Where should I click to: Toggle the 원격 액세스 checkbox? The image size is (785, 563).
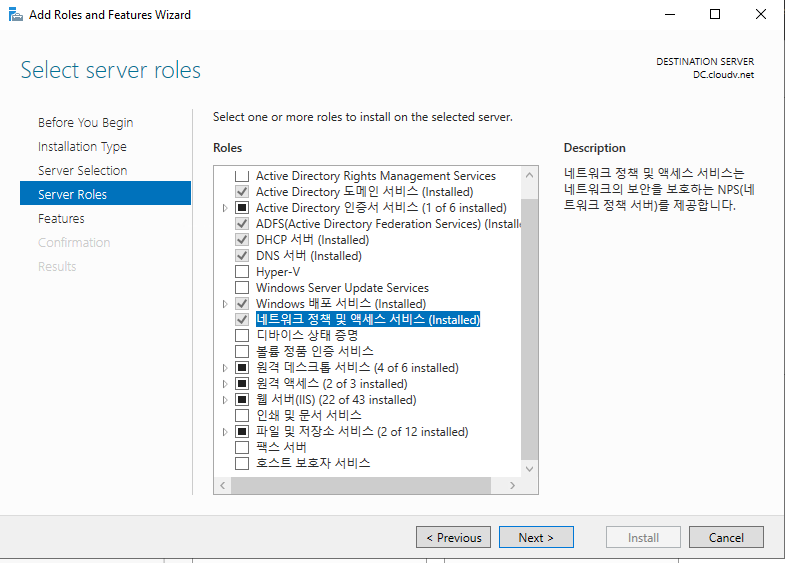(242, 384)
